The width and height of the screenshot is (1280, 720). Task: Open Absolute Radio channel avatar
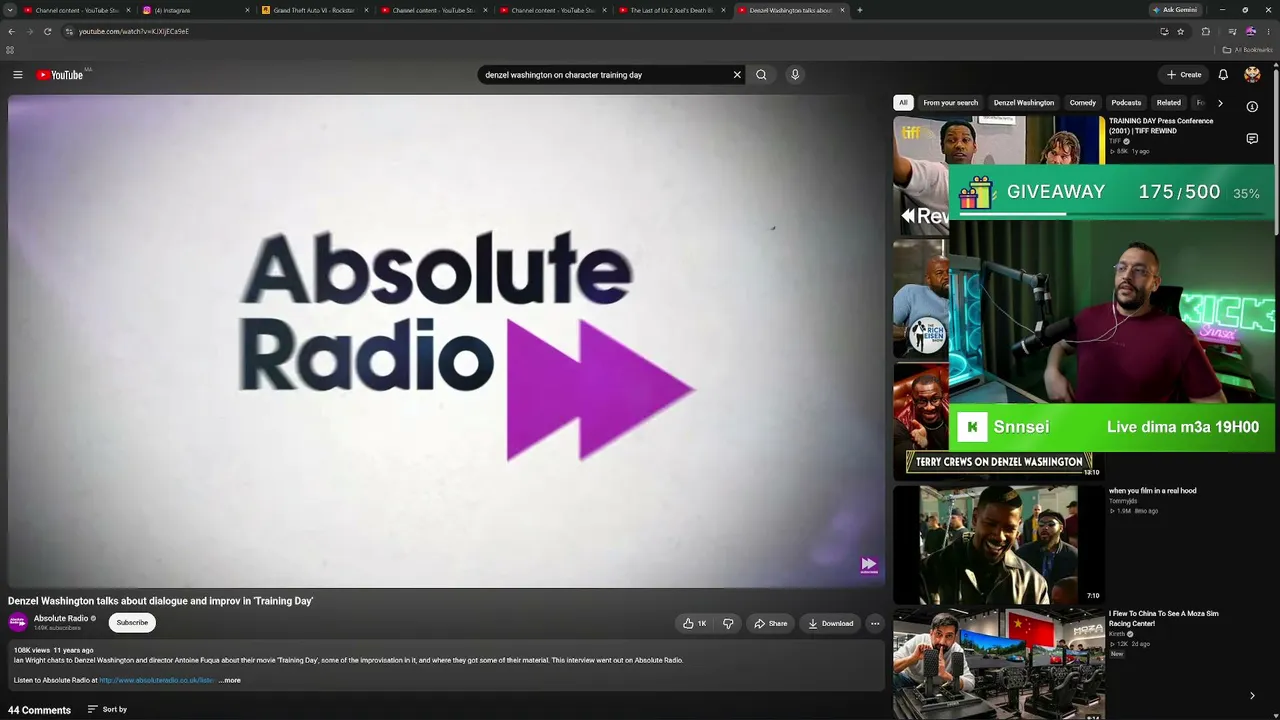[x=18, y=622]
